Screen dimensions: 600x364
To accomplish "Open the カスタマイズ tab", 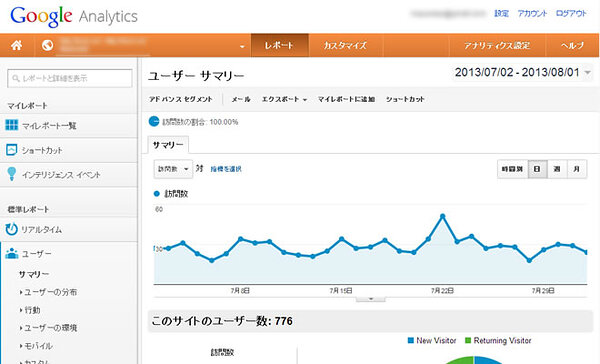I will [x=345, y=46].
